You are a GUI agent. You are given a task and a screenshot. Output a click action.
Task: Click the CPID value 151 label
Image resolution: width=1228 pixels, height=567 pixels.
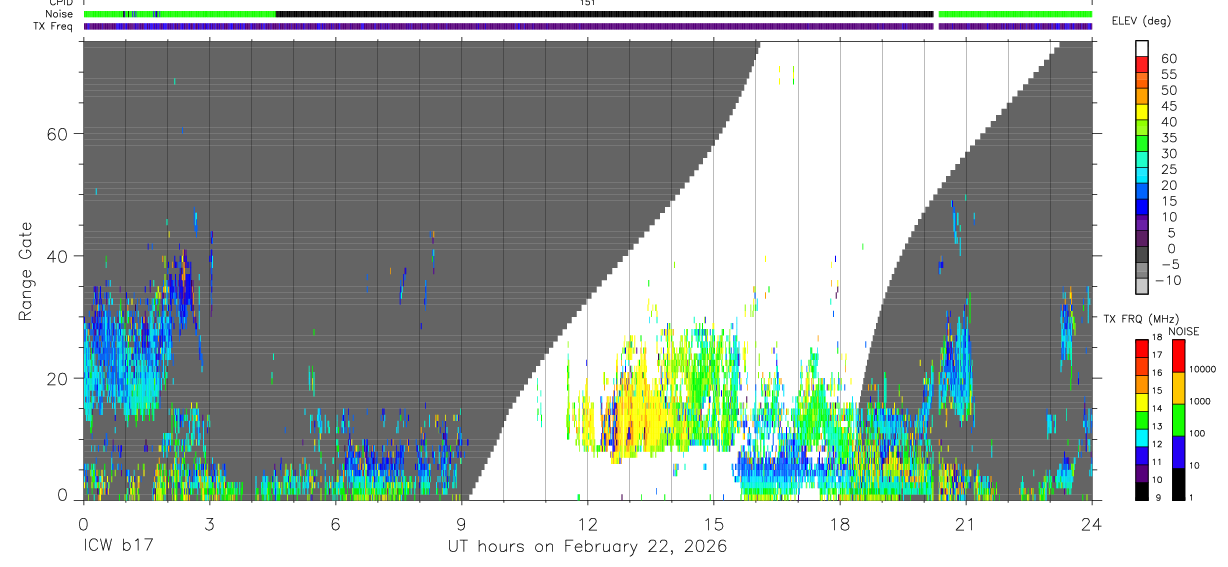pos(588,3)
